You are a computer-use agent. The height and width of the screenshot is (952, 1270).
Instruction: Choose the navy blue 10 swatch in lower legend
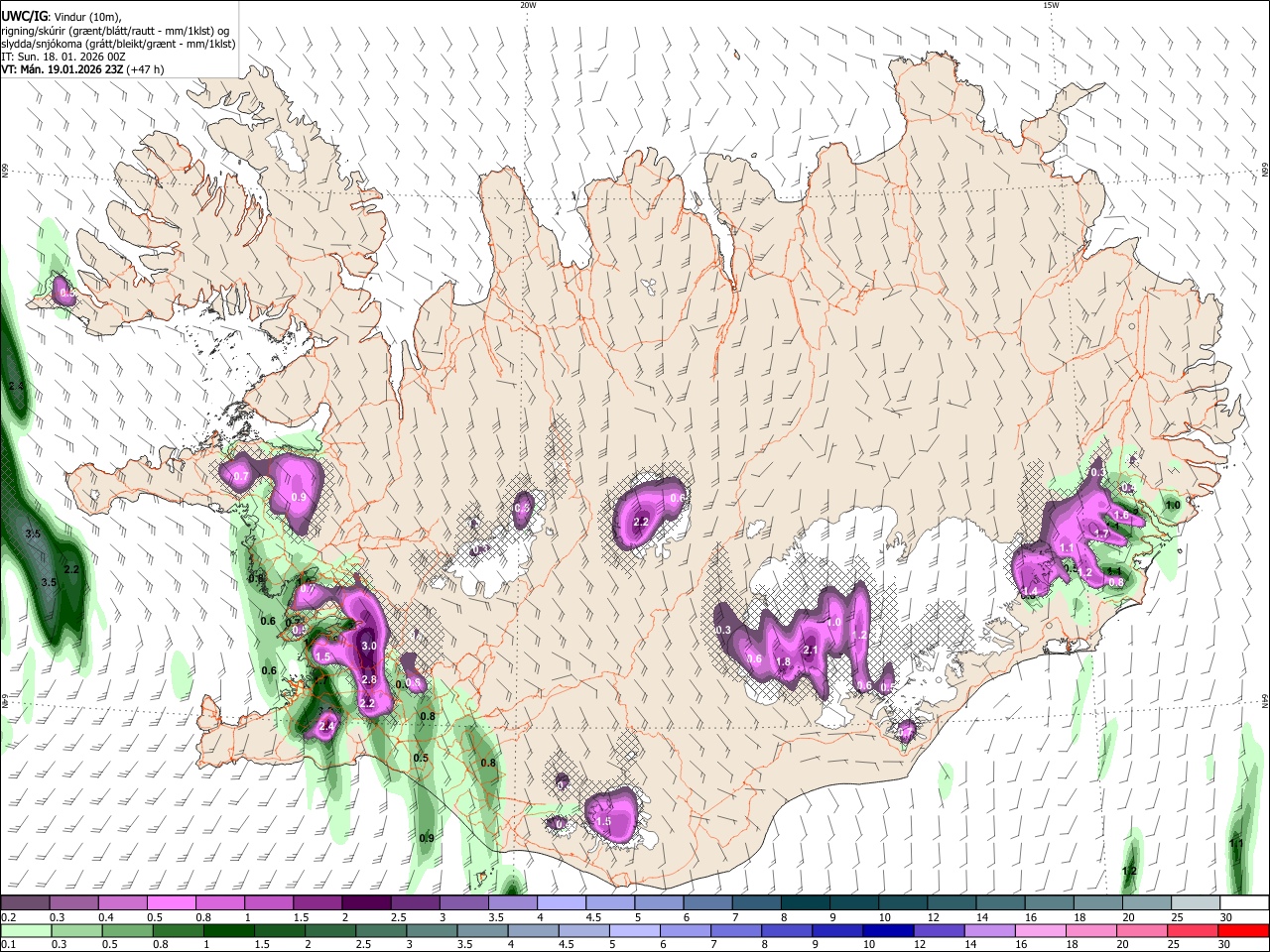pos(888,930)
